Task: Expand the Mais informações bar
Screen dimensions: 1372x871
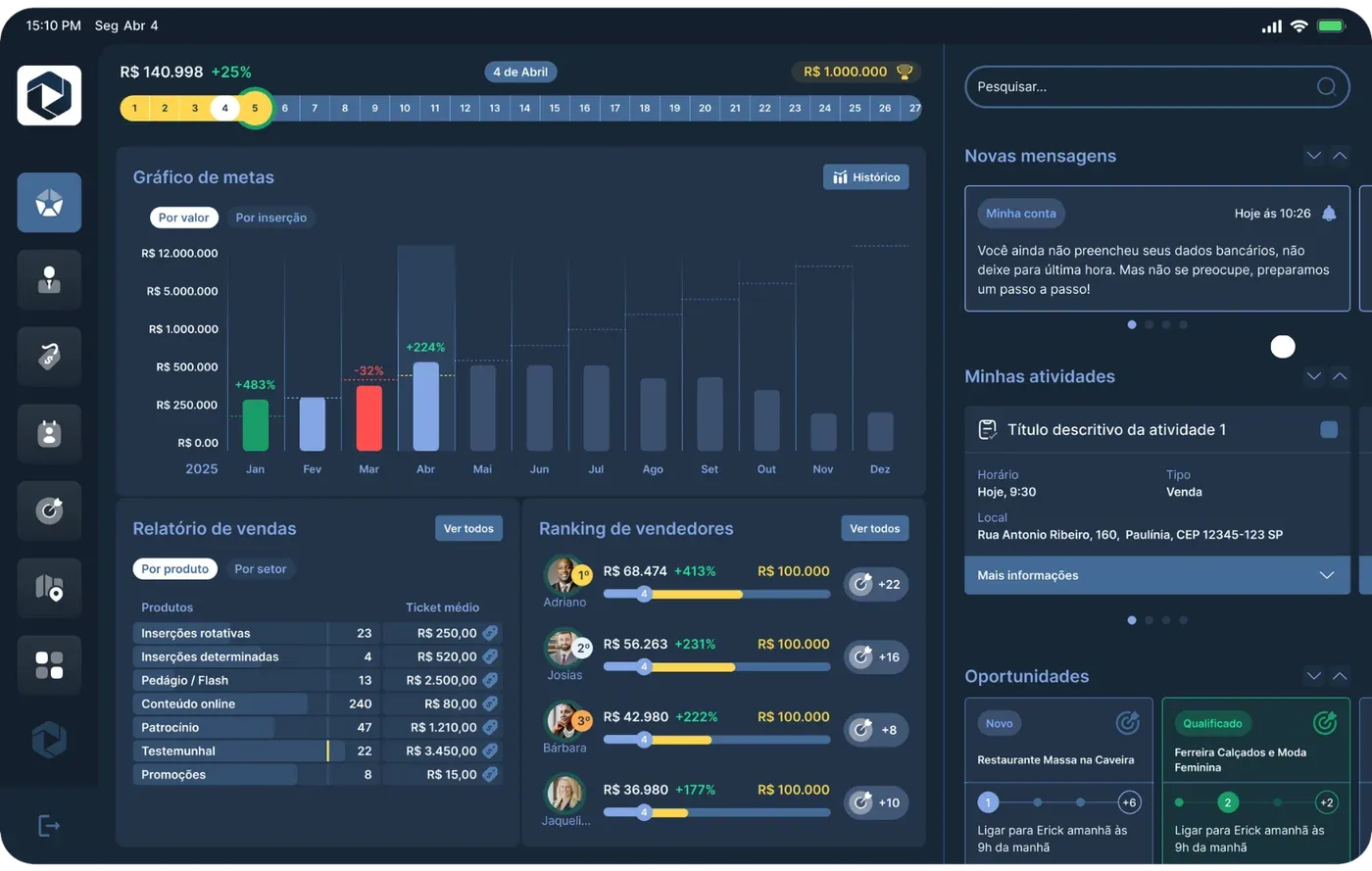Action: [1157, 575]
